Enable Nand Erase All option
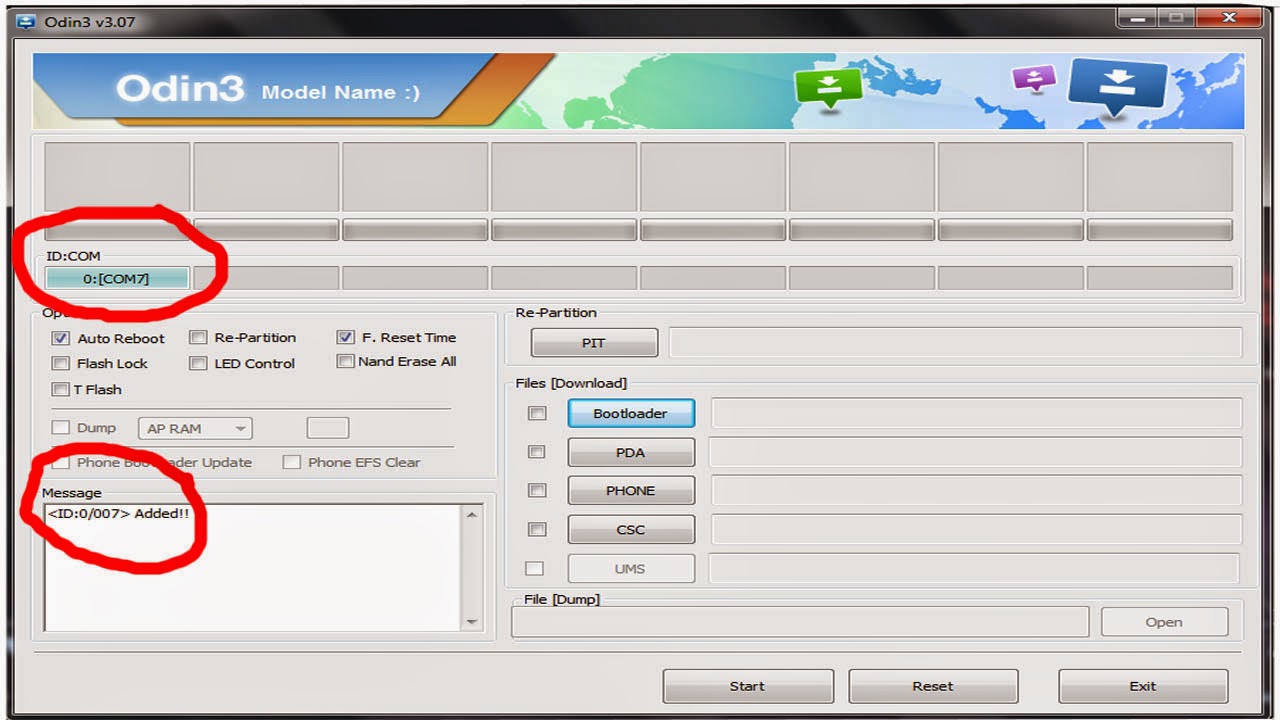The width and height of the screenshot is (1280, 720). tap(346, 361)
